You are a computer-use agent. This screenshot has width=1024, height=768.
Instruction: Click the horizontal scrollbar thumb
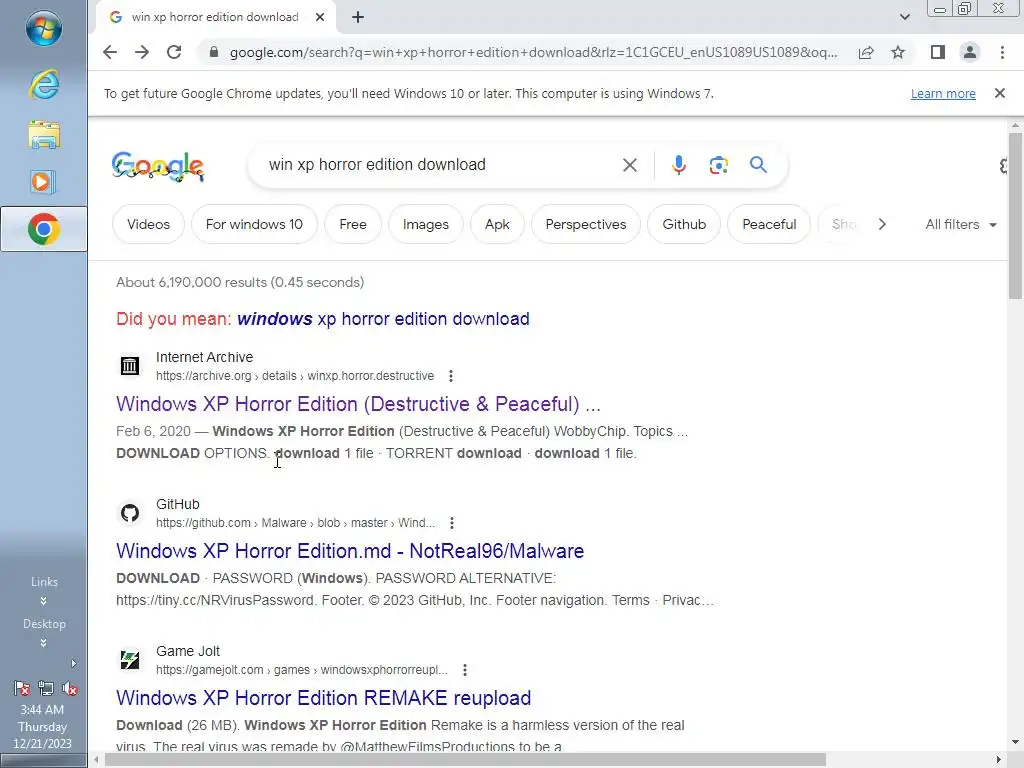pos(466,760)
